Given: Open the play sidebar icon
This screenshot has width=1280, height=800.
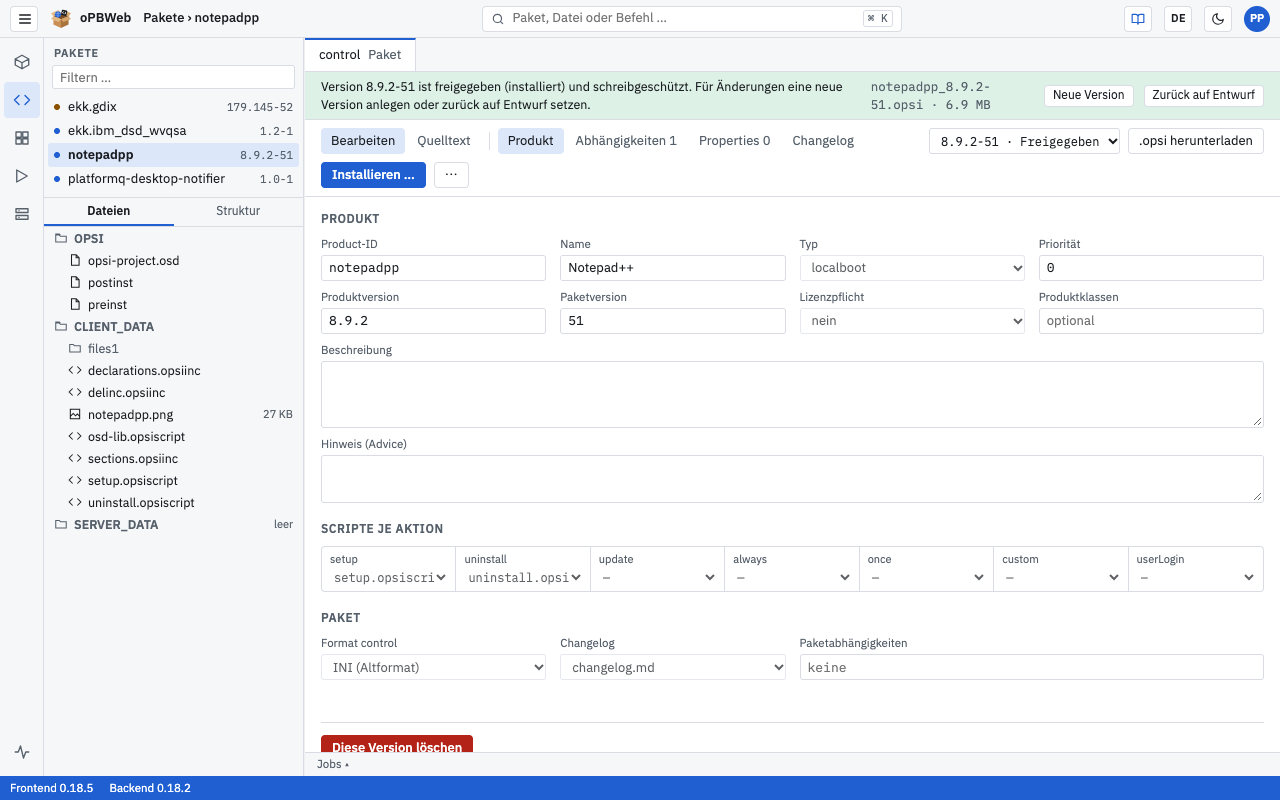Looking at the screenshot, I should tap(22, 176).
